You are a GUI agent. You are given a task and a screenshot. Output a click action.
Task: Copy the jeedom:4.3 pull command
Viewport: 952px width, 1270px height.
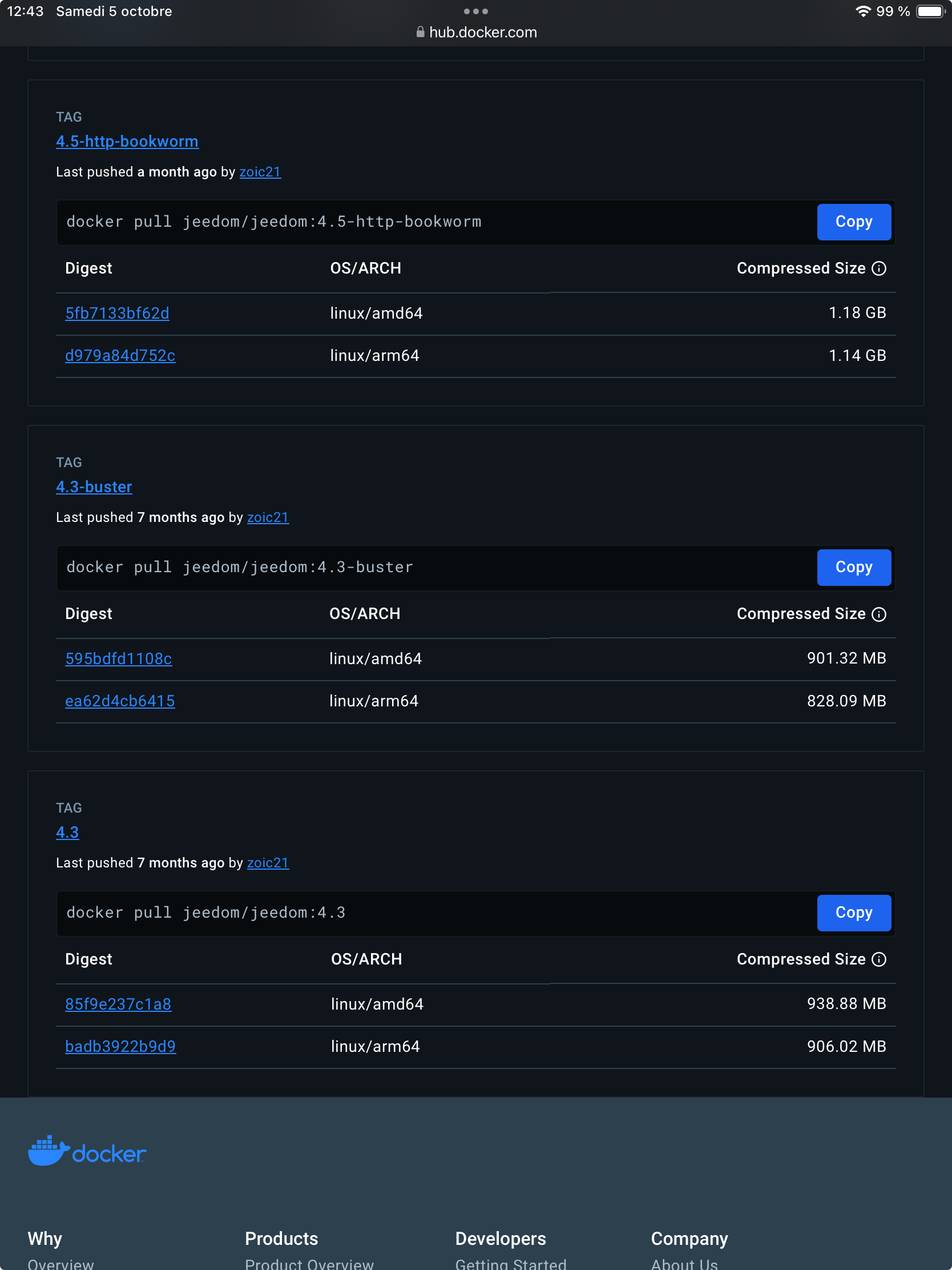[x=853, y=913]
